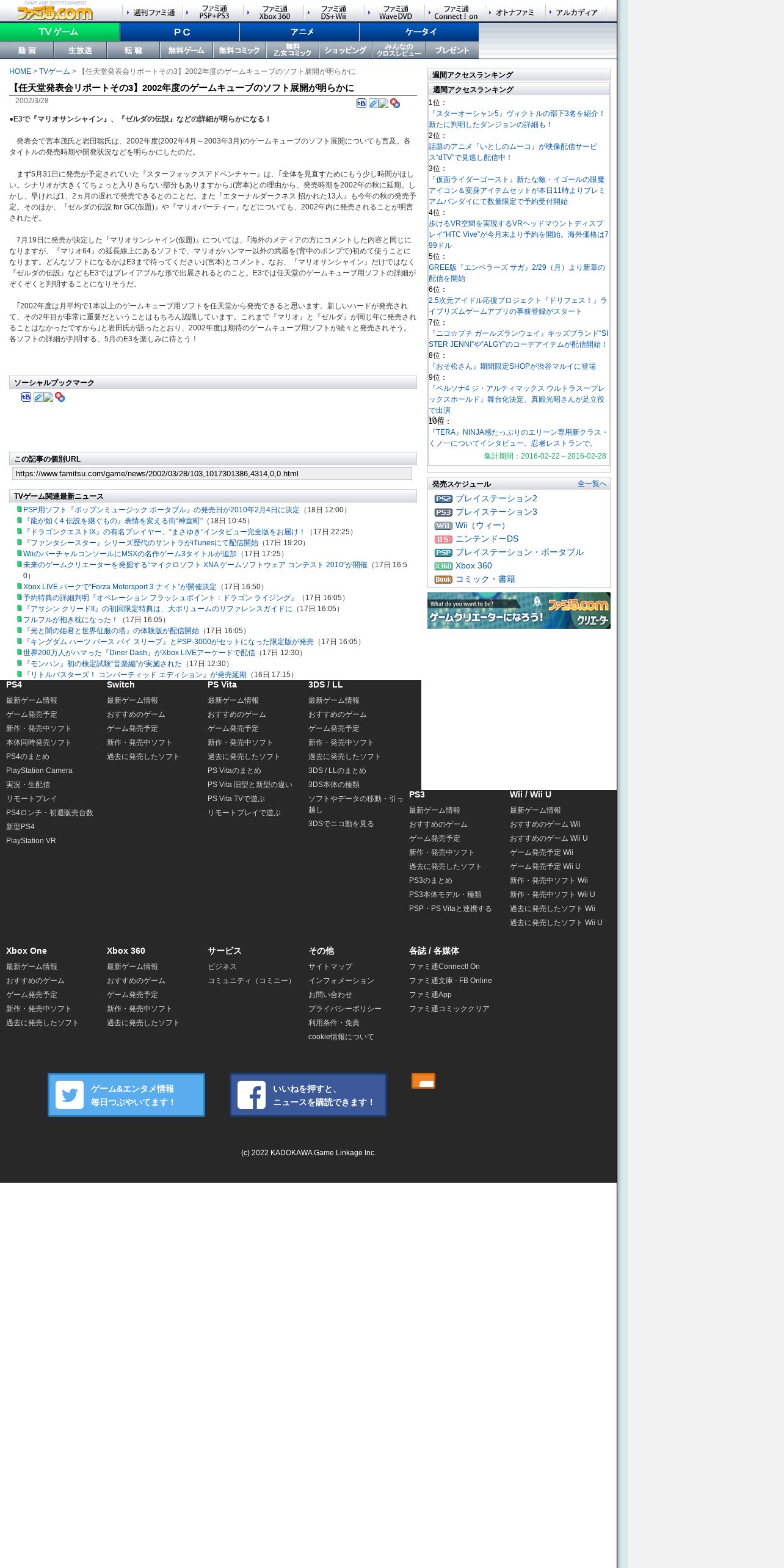Open ファミ通 DS+Wii in top bar

334,12
